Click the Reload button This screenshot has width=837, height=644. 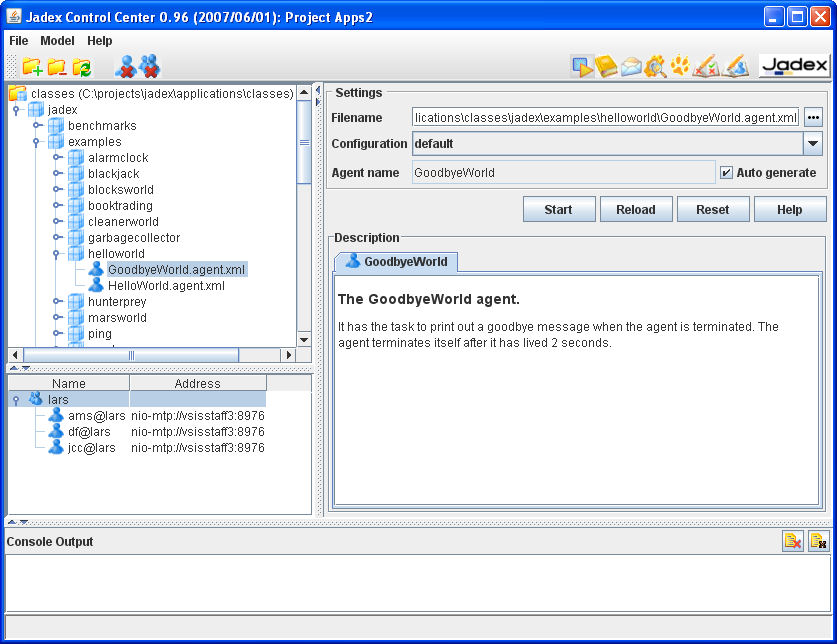(636, 209)
